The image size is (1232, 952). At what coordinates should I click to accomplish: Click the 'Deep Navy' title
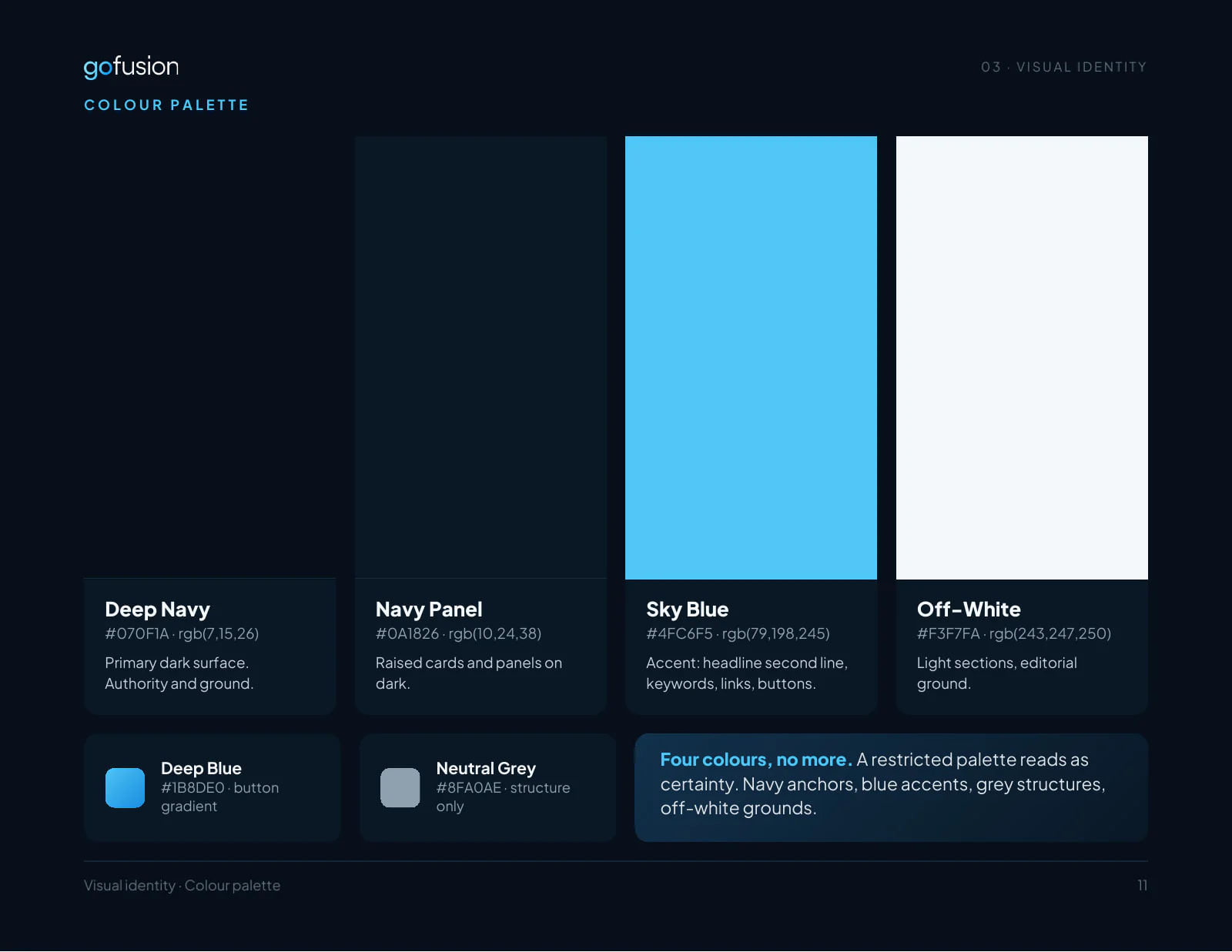pyautogui.click(x=157, y=610)
